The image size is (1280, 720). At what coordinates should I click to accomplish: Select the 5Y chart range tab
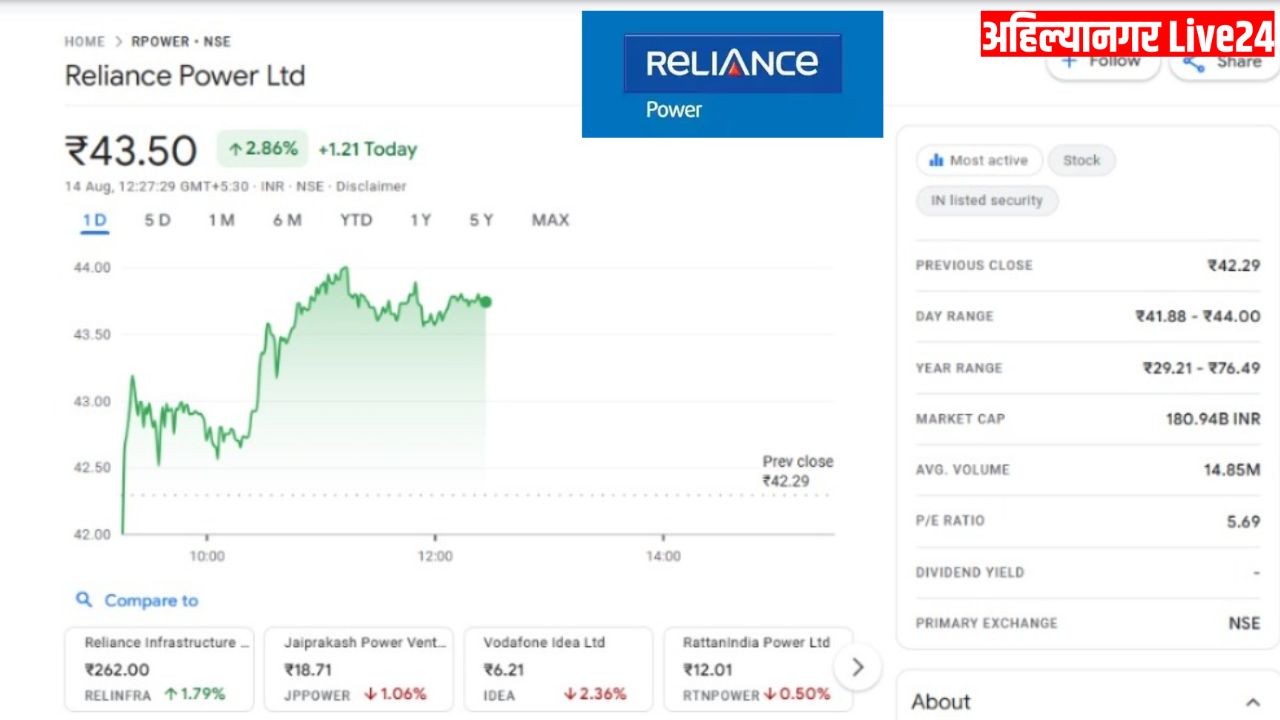click(481, 220)
